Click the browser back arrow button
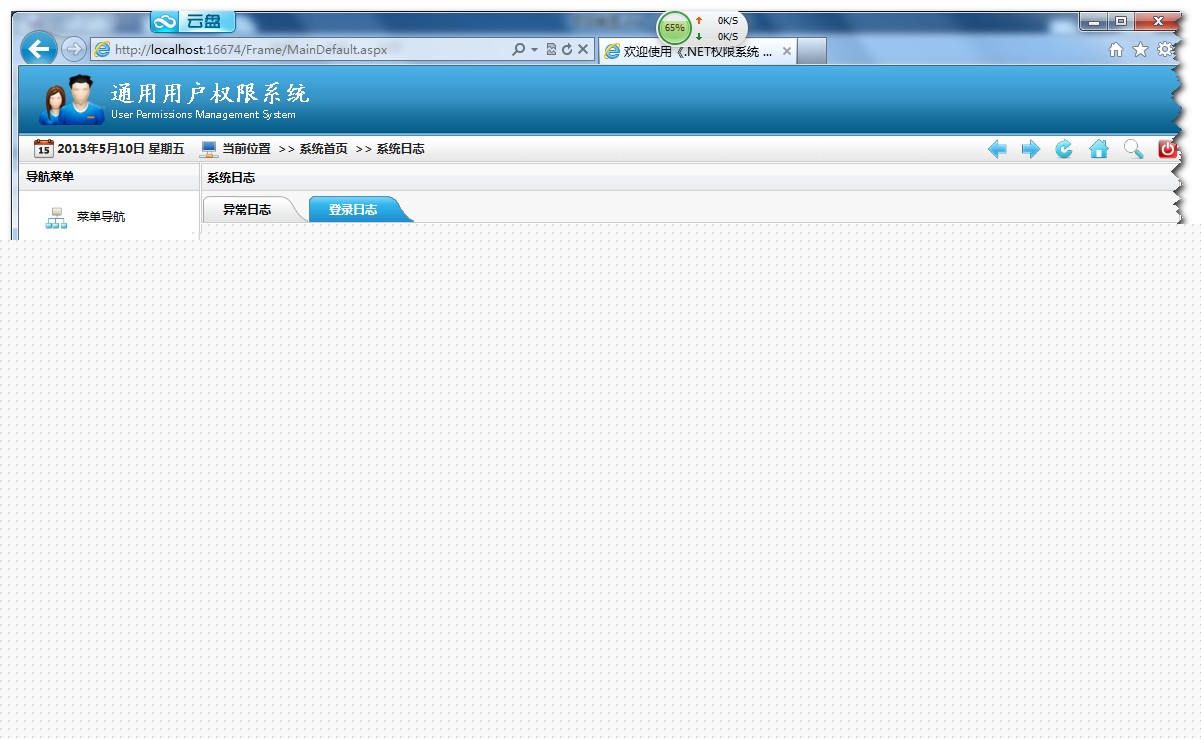Viewport: 1201px width, 739px height. tap(39, 48)
